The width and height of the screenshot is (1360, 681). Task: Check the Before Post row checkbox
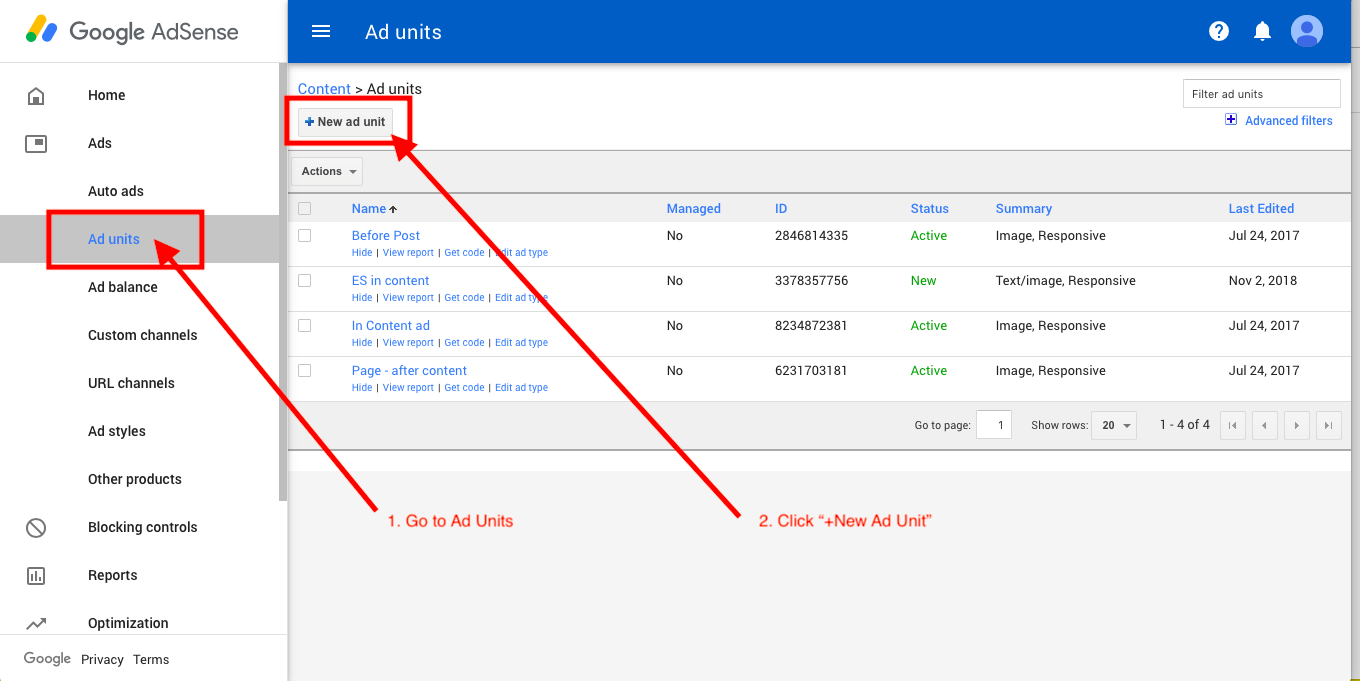(x=304, y=236)
